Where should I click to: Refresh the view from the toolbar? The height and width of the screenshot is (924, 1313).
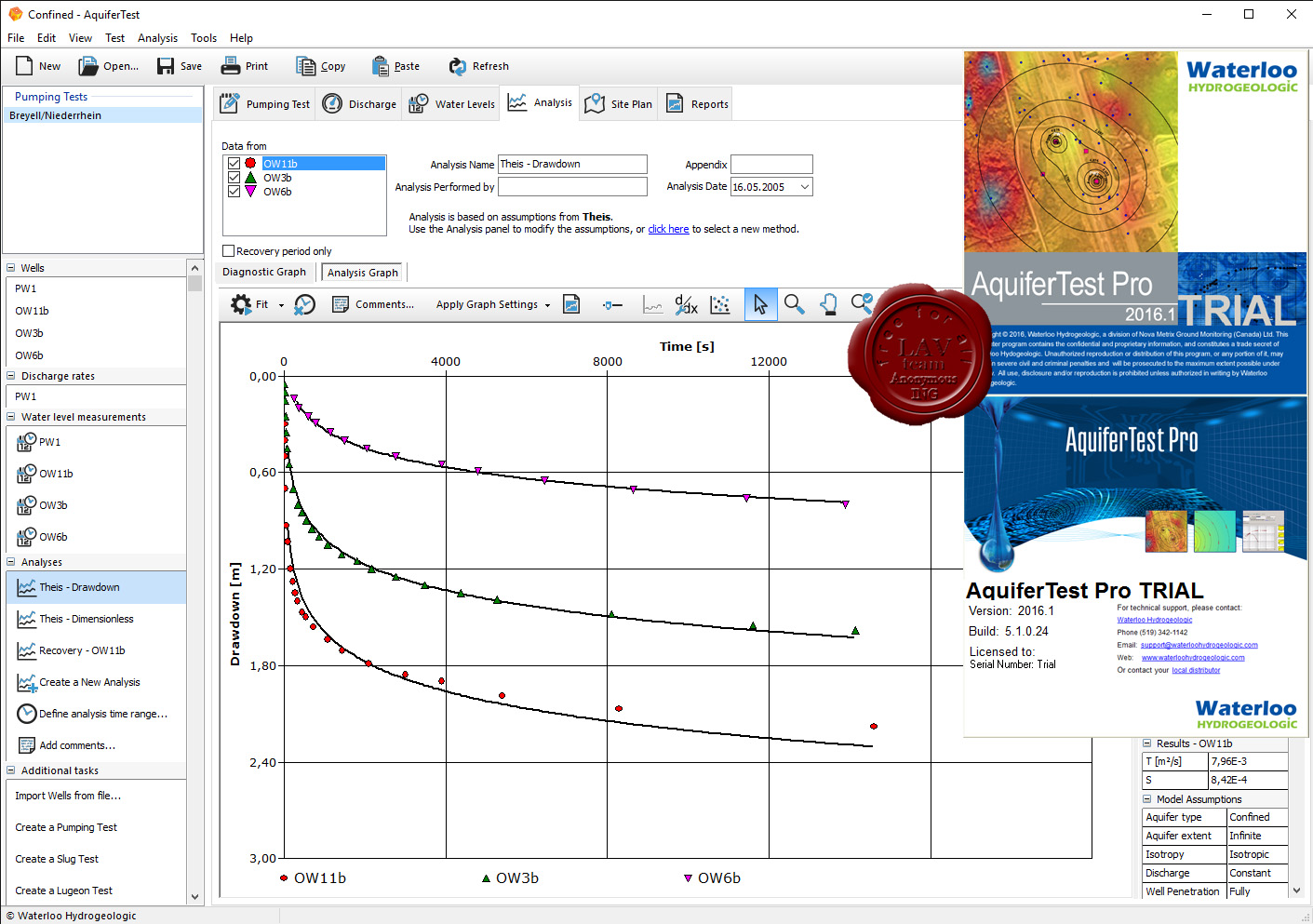click(x=478, y=66)
